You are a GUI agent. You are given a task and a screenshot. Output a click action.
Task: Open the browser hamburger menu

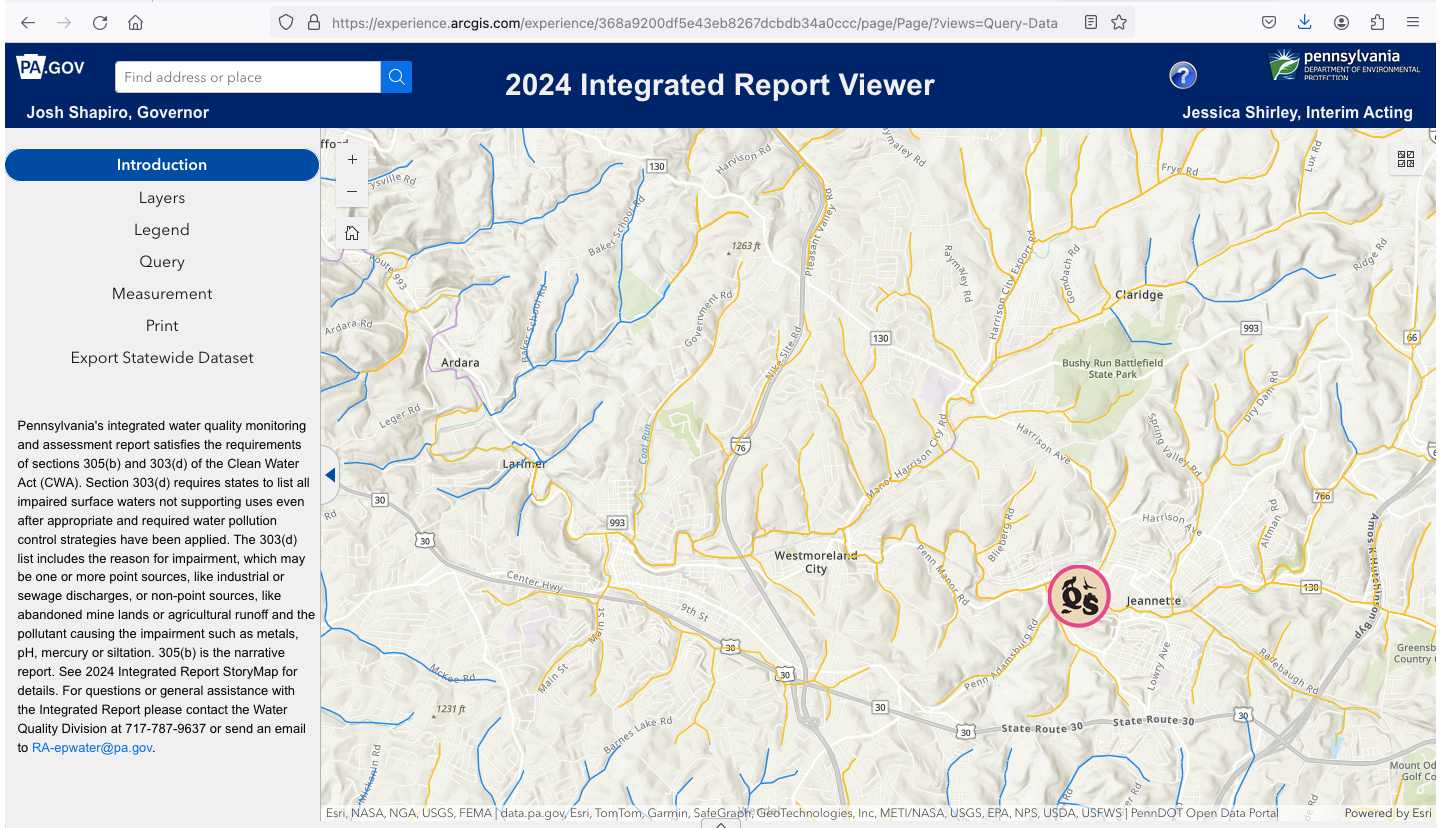click(x=1413, y=22)
